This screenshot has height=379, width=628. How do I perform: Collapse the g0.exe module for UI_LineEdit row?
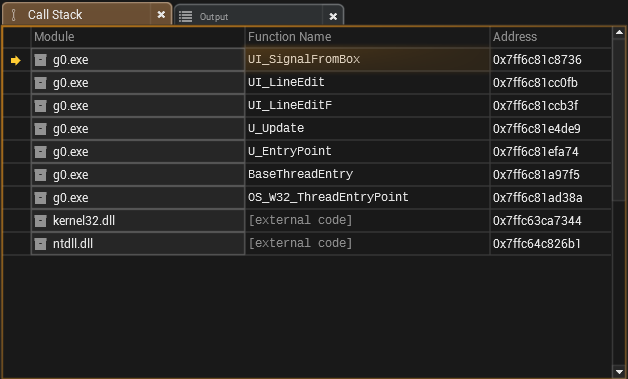[x=40, y=83]
